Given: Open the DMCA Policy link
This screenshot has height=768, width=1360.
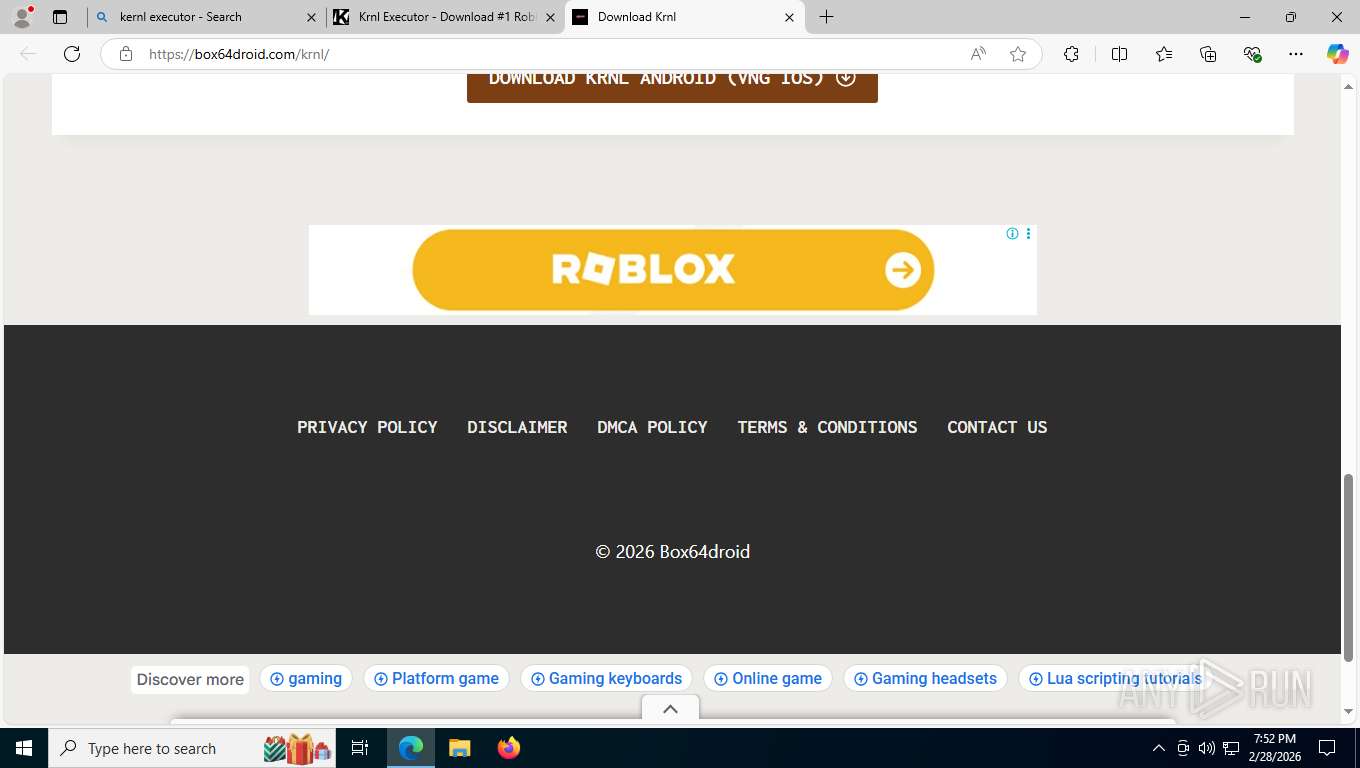Looking at the screenshot, I should pyautogui.click(x=652, y=427).
